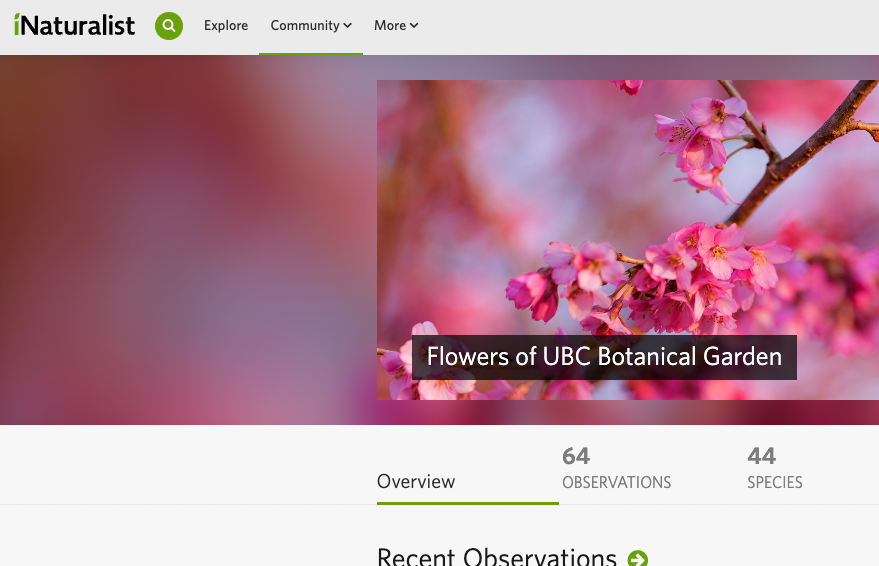Click the chevron arrow next to More
The height and width of the screenshot is (566, 879).
click(x=414, y=26)
